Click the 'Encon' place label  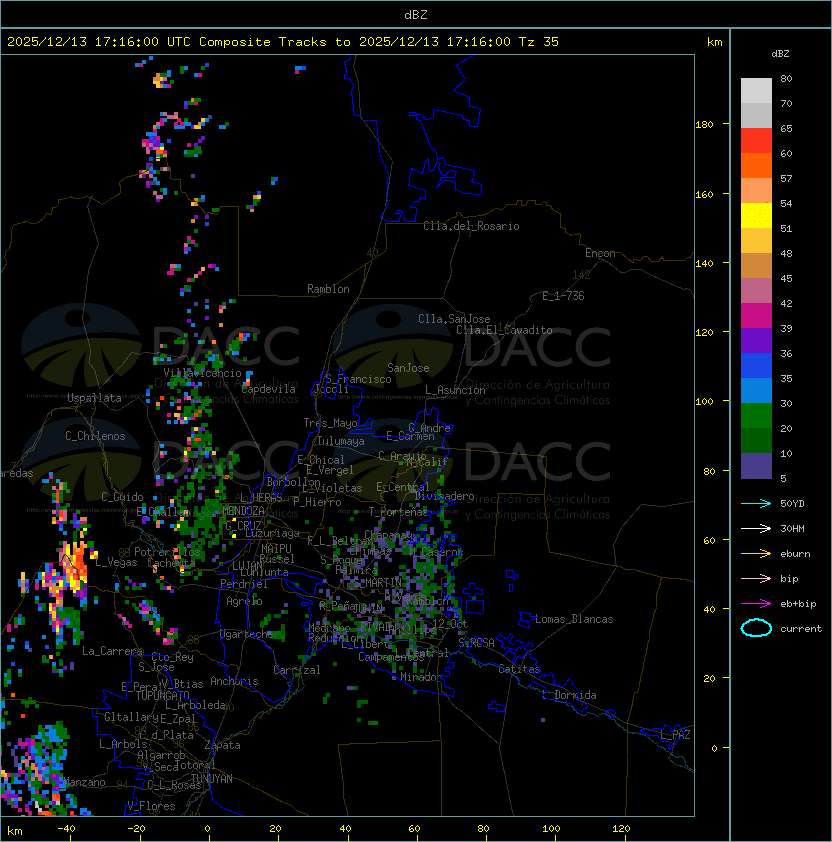tap(600, 253)
